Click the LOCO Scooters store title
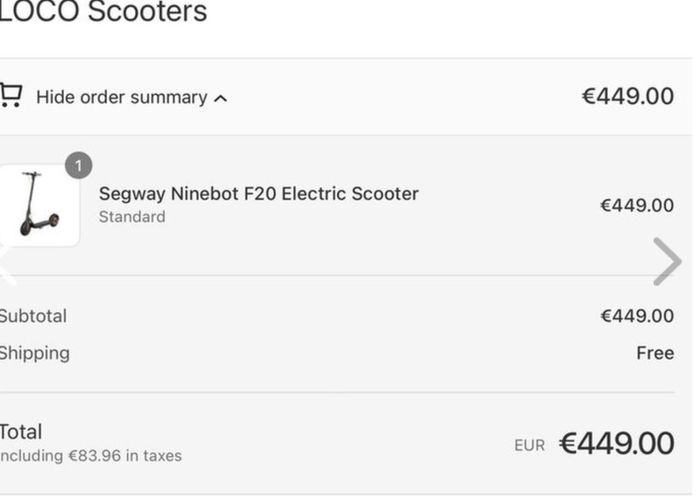 tap(103, 12)
